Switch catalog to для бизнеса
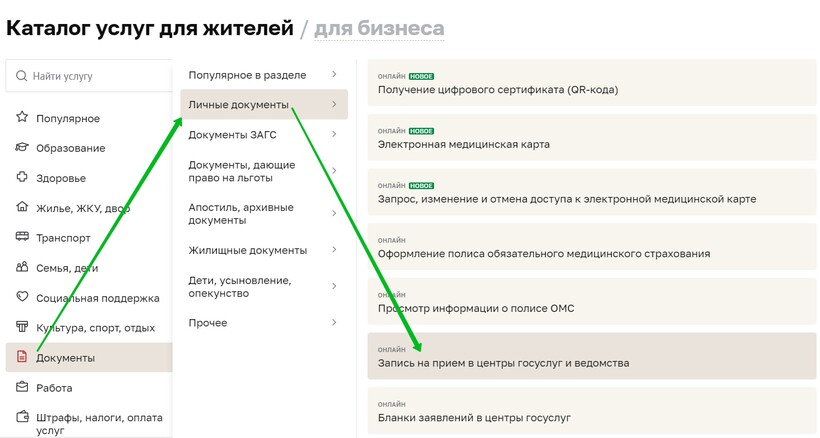 pos(379,28)
